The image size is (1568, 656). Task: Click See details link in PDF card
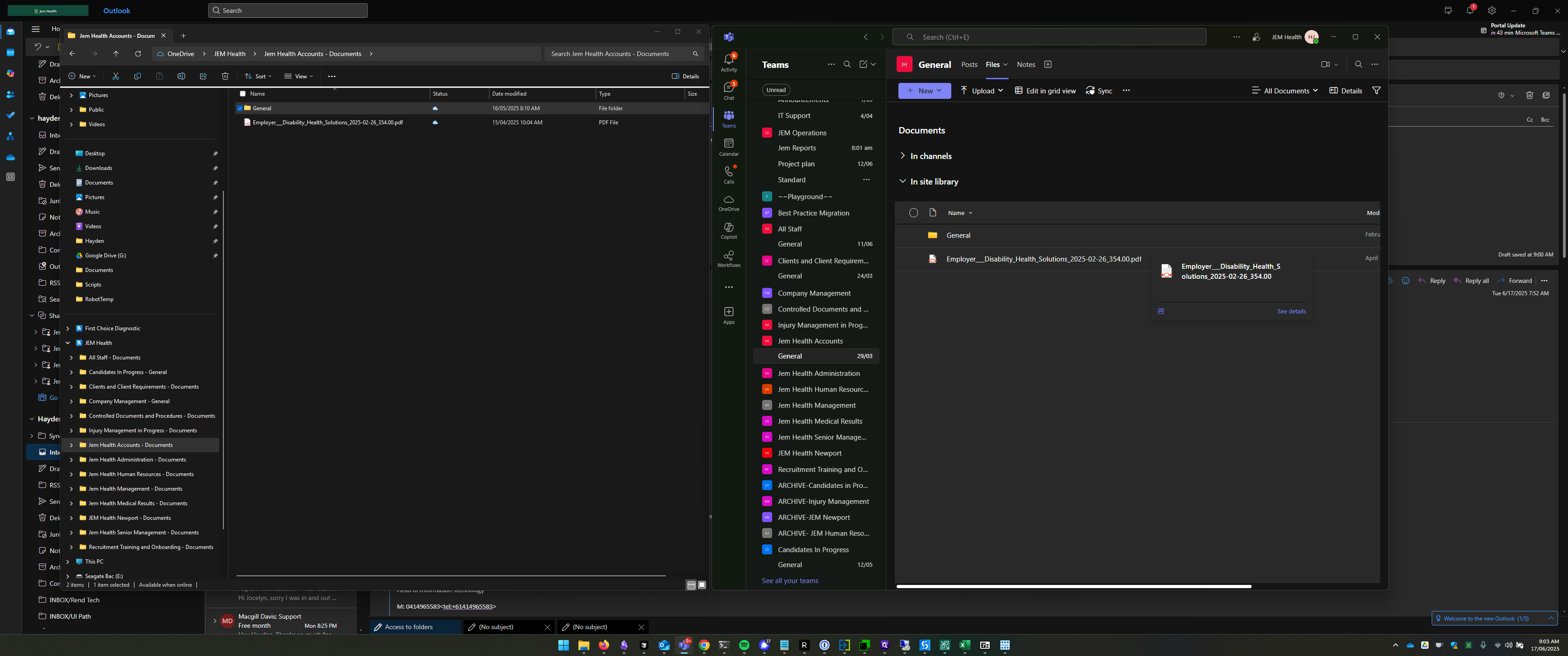[x=1291, y=312]
